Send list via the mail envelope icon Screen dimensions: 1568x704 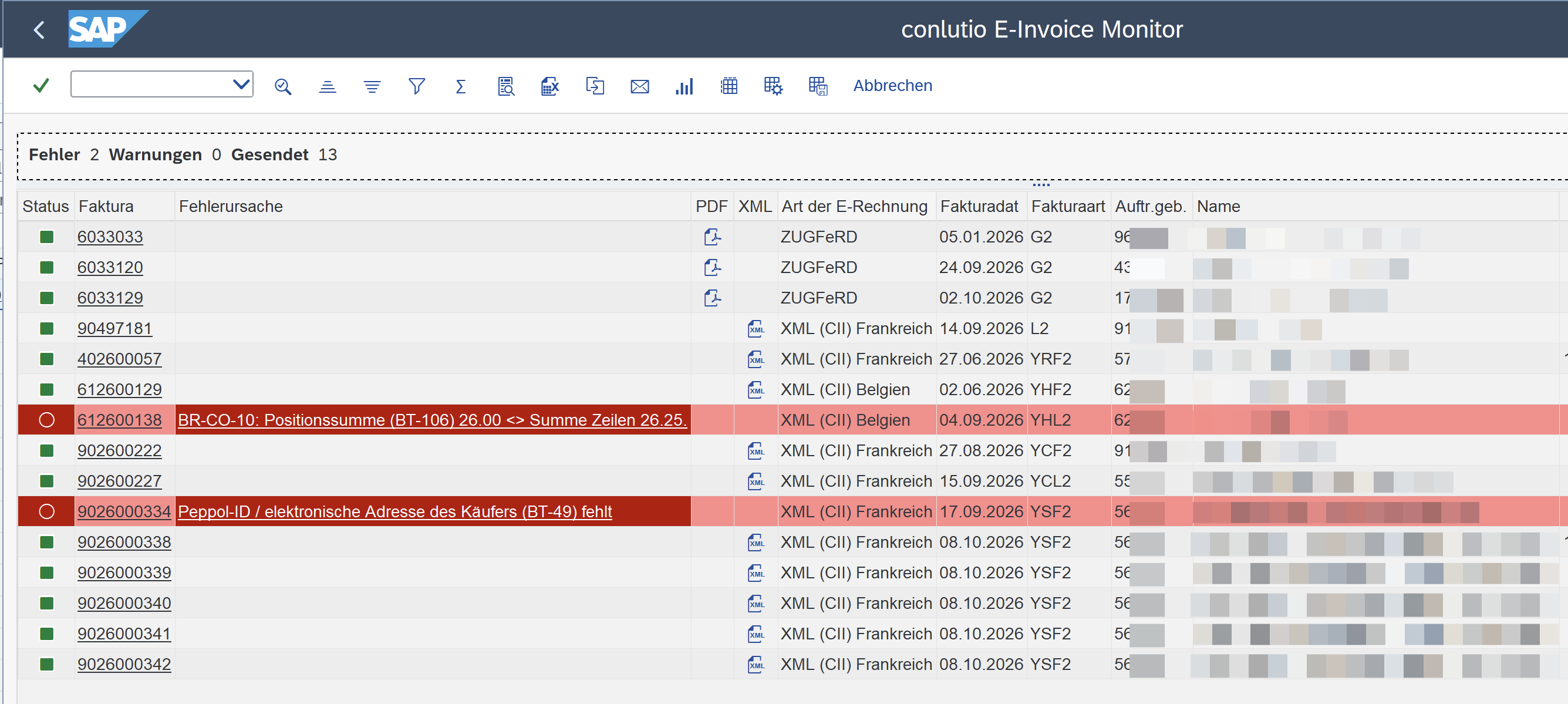(640, 86)
